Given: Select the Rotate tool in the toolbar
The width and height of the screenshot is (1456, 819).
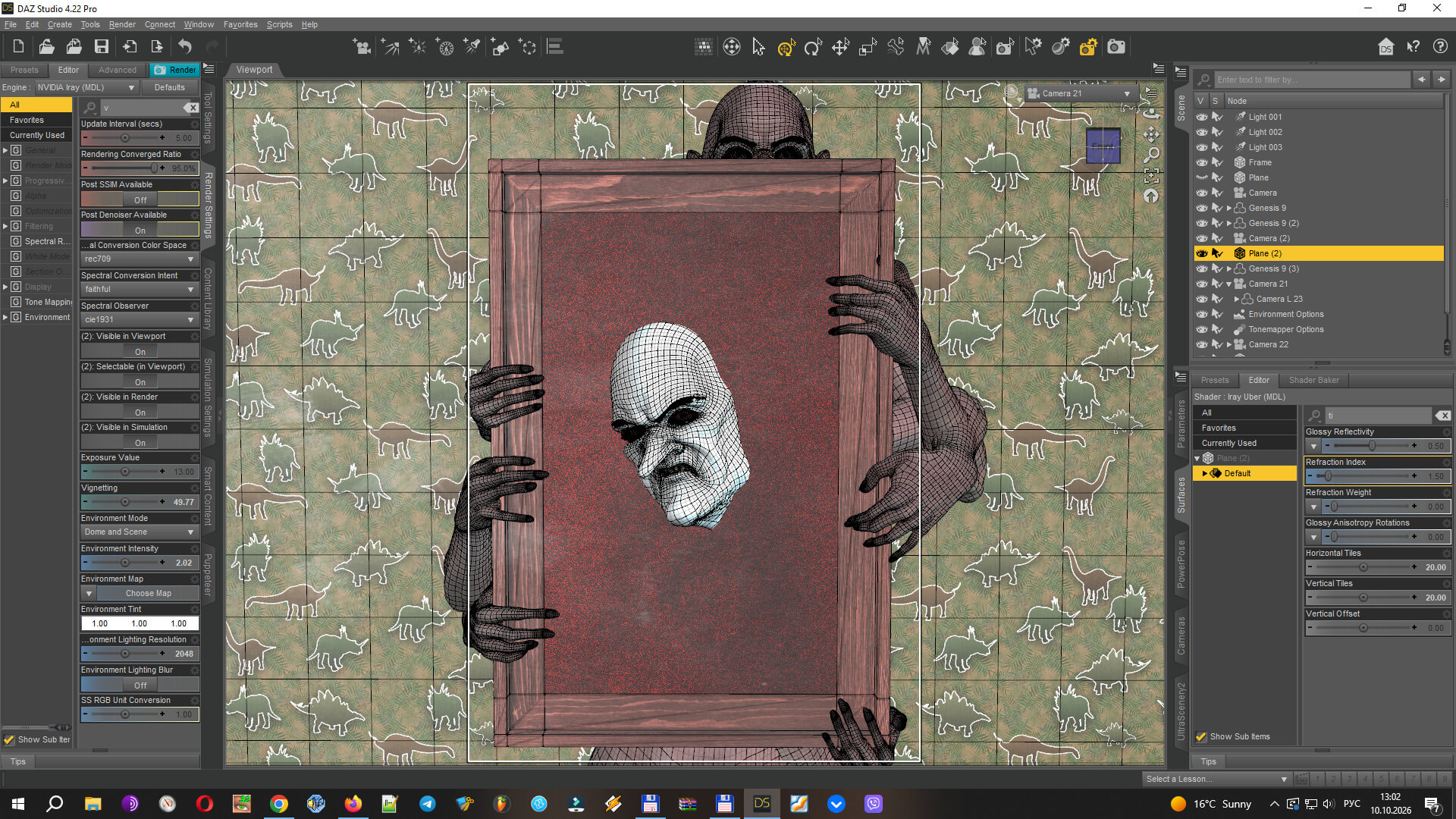Looking at the screenshot, I should click(813, 48).
